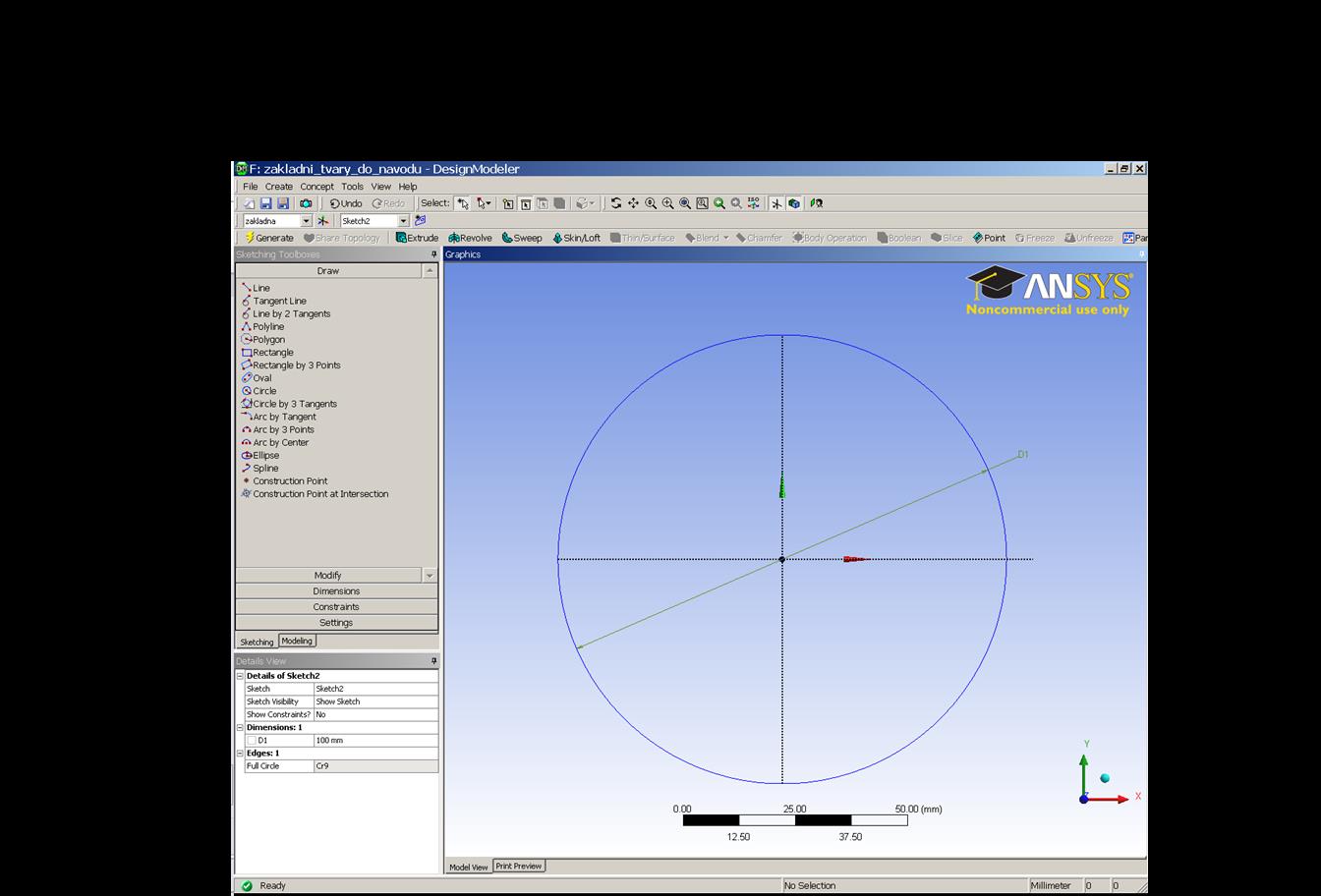
Task: Toggle the Display Model cube icon
Action: (x=794, y=203)
